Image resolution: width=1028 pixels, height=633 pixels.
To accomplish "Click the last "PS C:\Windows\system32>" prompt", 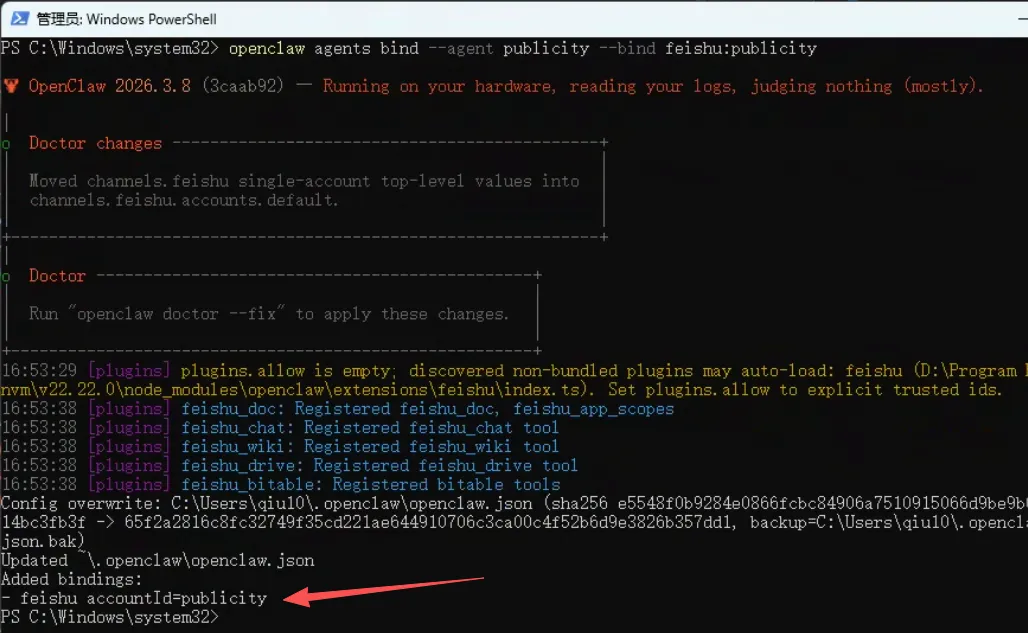I will point(109,617).
